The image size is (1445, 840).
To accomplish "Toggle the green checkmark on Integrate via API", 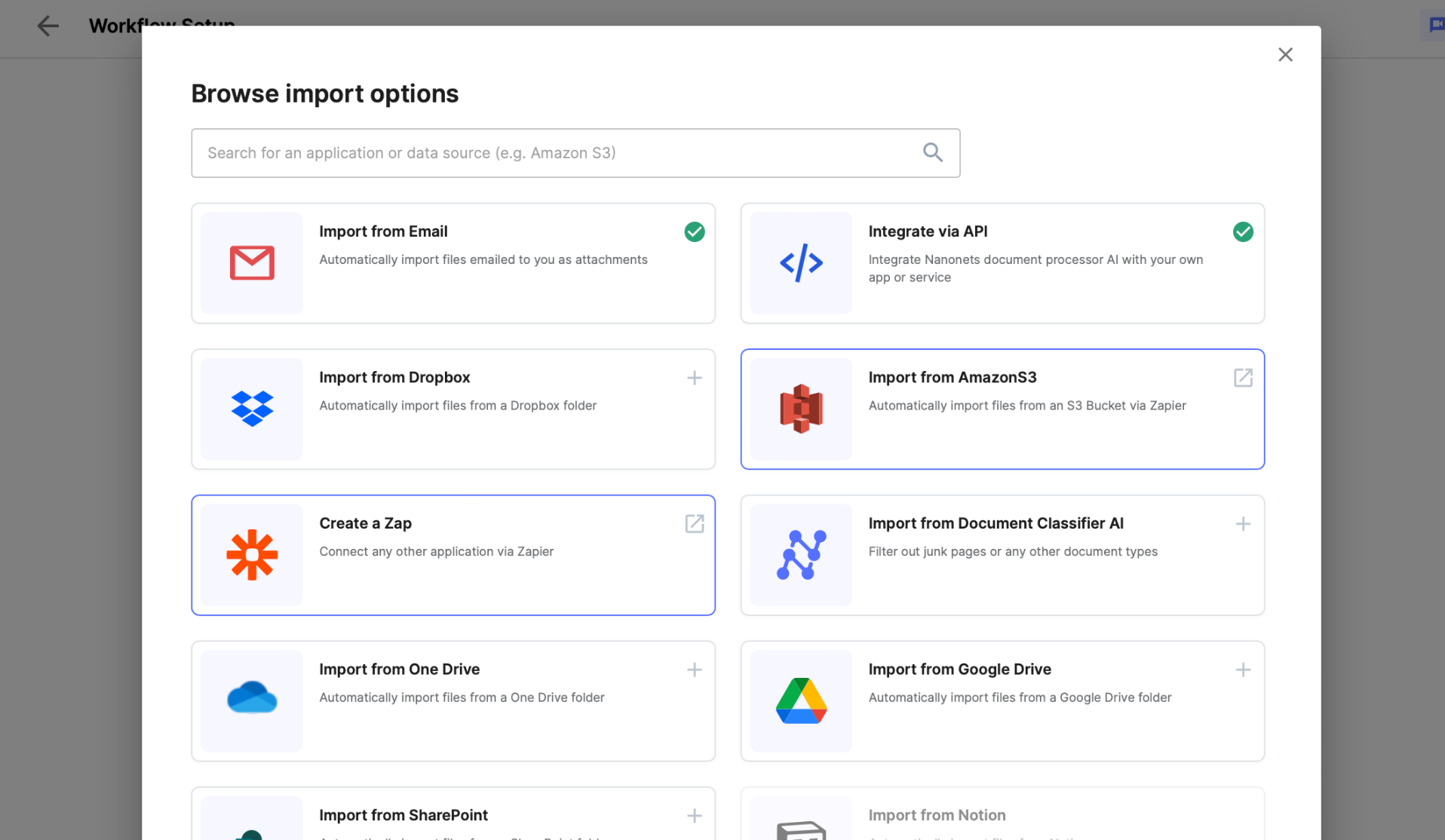I will pos(1242,232).
